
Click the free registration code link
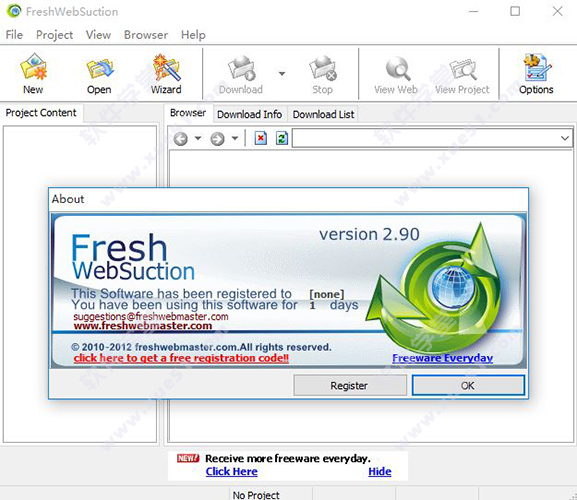point(181,358)
